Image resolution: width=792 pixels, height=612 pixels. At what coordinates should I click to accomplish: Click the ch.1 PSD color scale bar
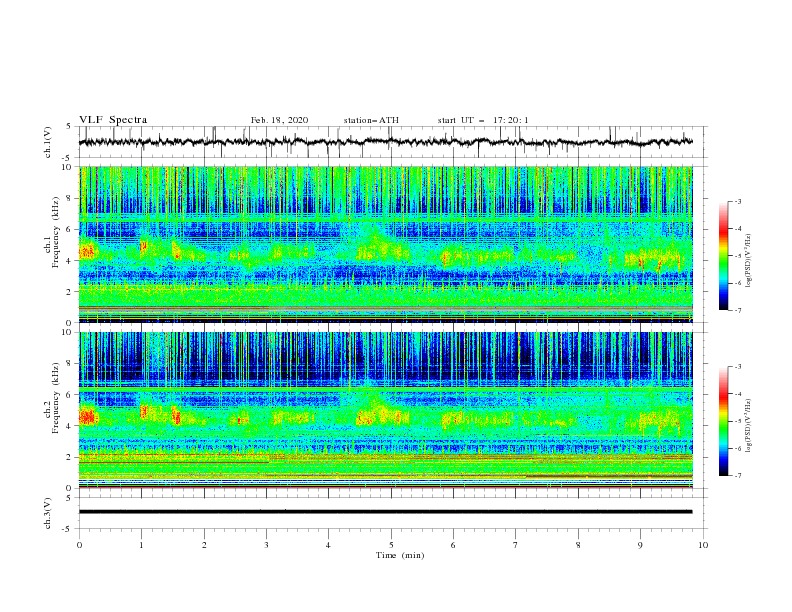(x=723, y=256)
